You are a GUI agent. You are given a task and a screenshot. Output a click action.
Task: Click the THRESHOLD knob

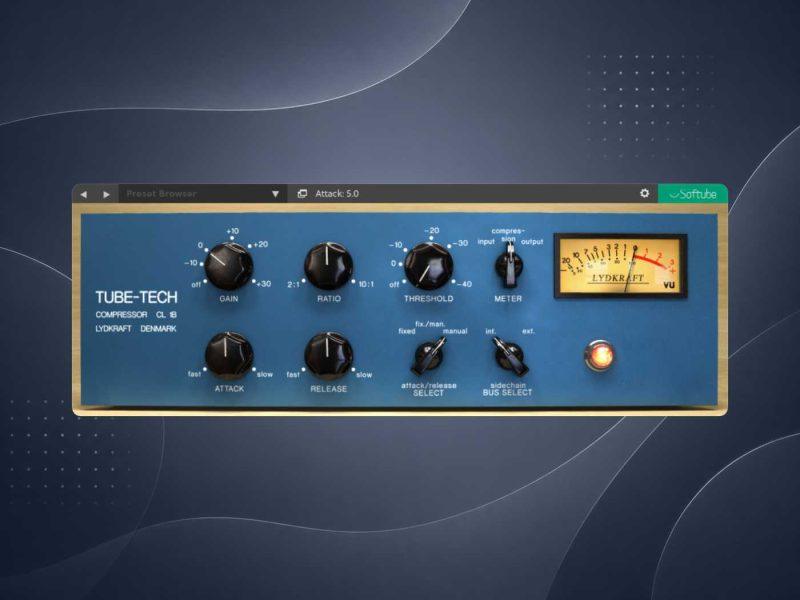[x=429, y=266]
